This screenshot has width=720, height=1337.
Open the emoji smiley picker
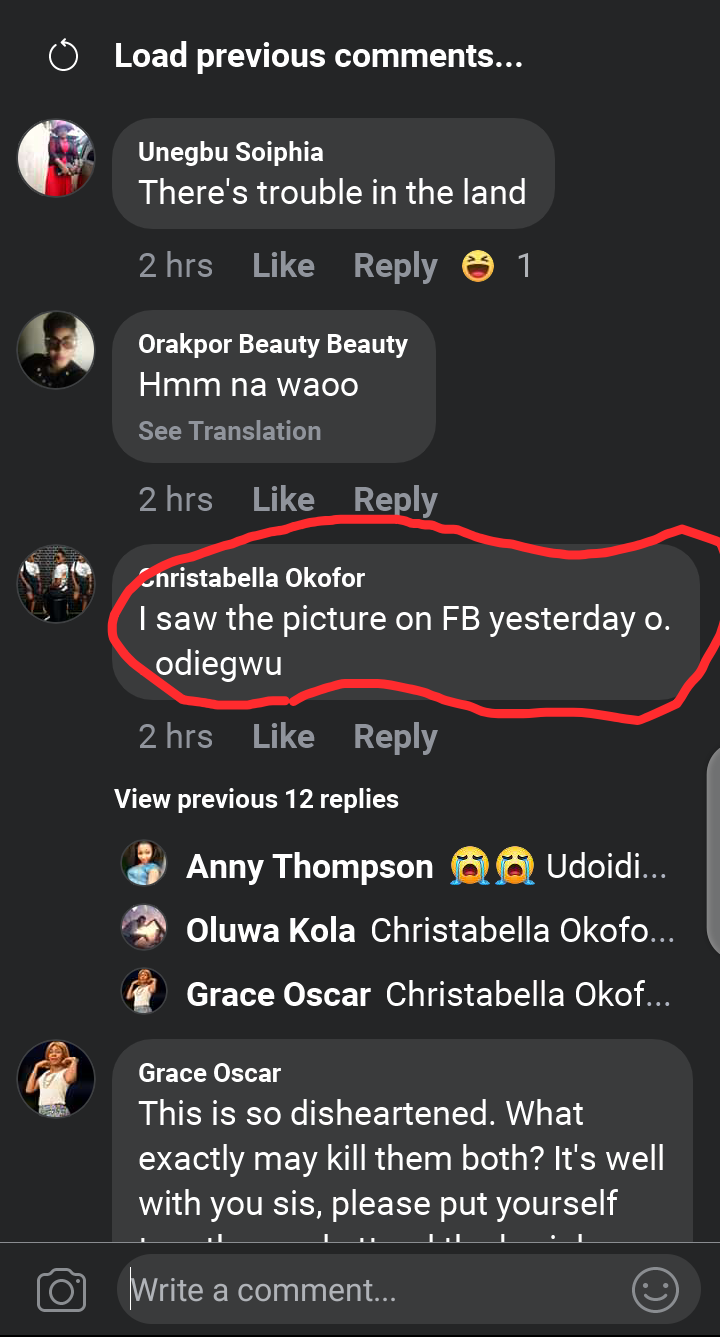point(655,1291)
